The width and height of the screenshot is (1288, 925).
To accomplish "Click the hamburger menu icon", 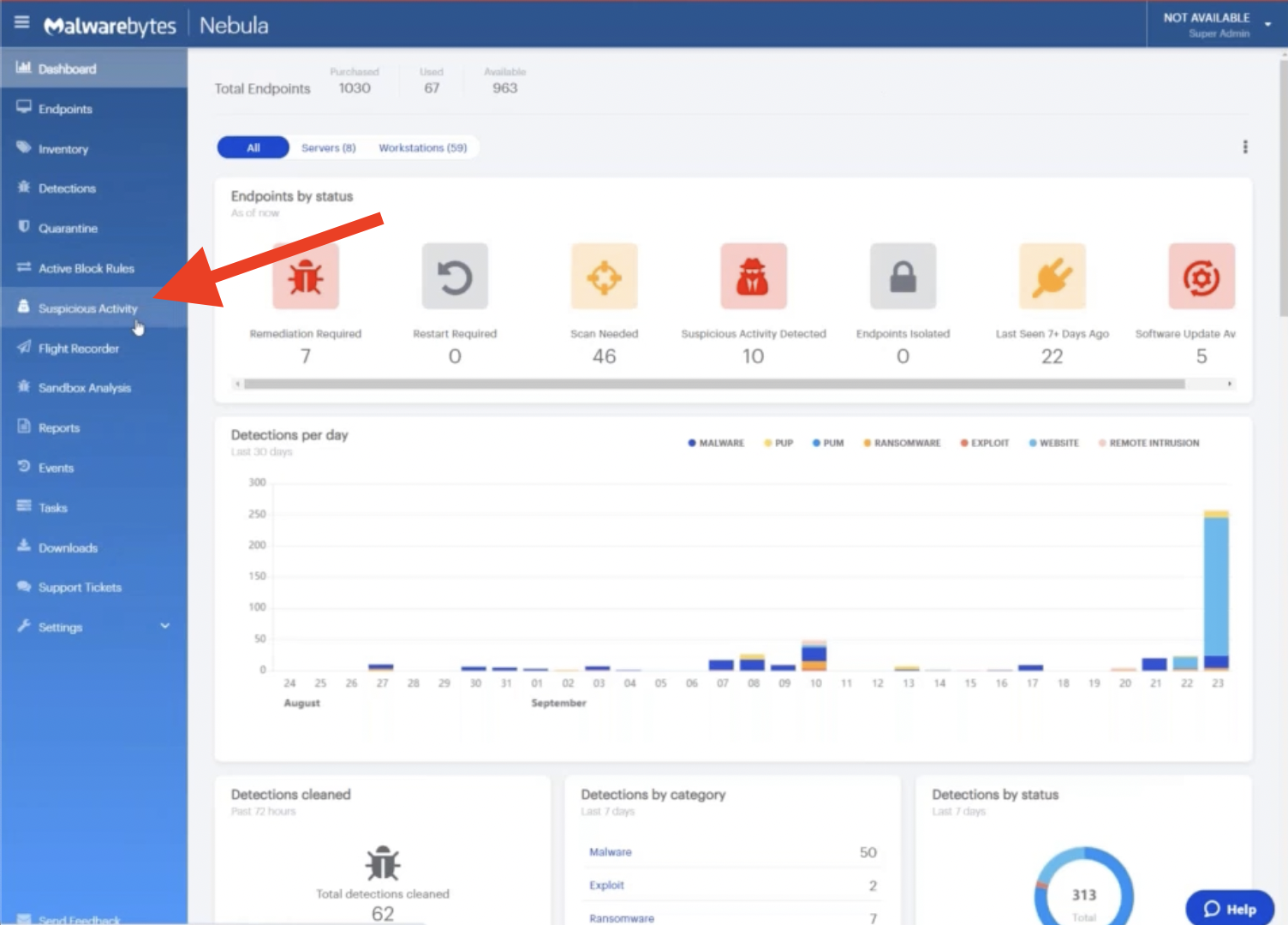I will coord(21,23).
